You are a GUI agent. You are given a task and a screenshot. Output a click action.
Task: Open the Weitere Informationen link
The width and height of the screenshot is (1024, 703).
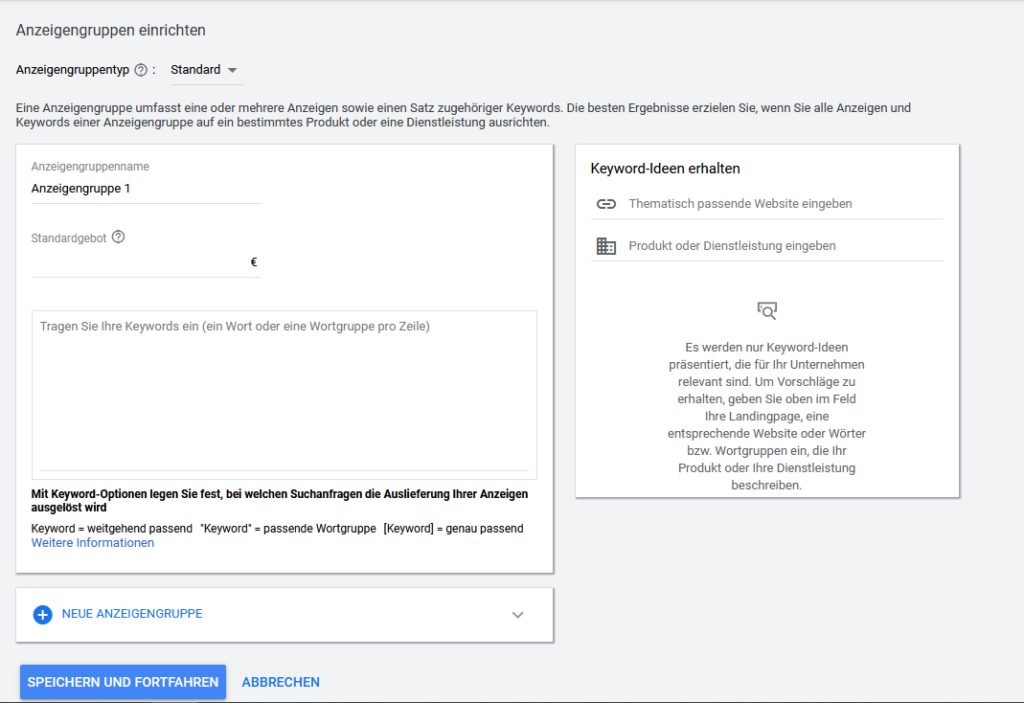[x=93, y=543]
